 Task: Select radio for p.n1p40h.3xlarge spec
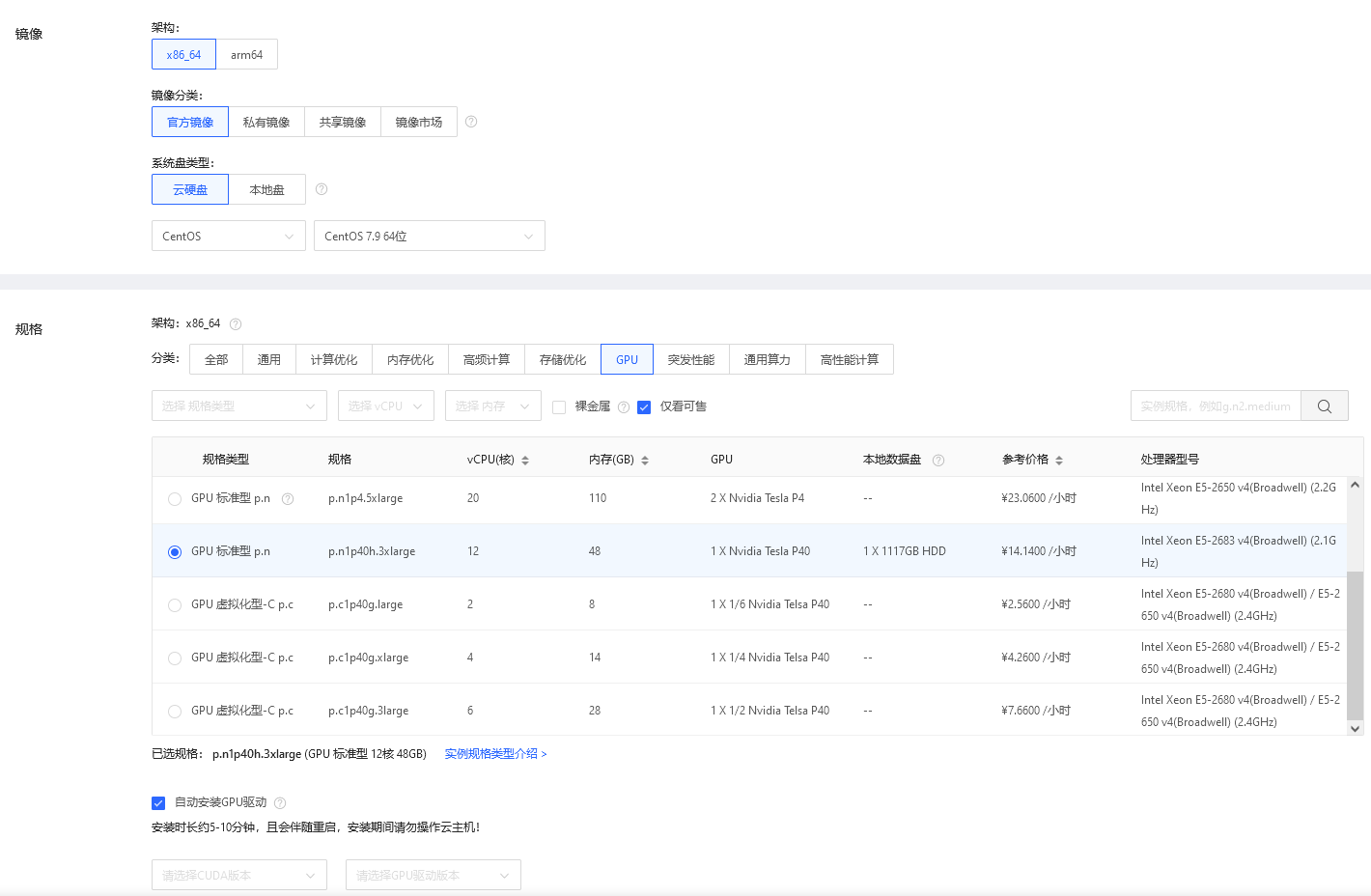point(175,552)
